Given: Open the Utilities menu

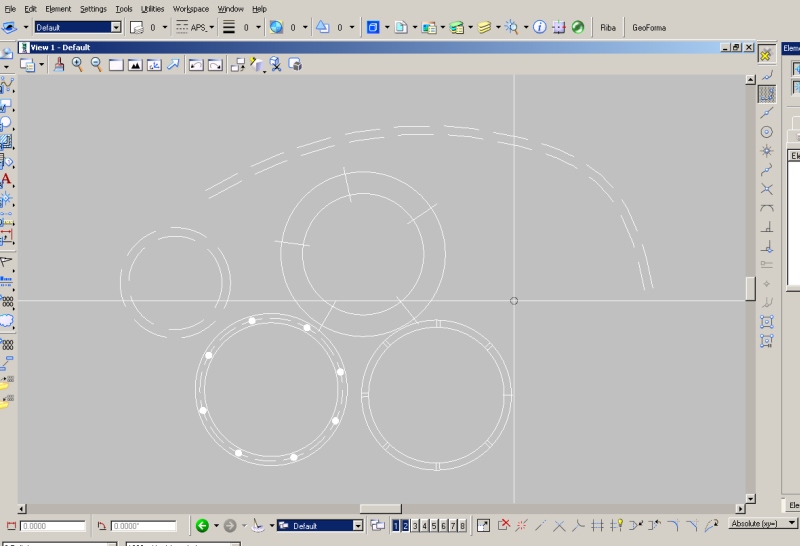Looking at the screenshot, I should pyautogui.click(x=153, y=9).
